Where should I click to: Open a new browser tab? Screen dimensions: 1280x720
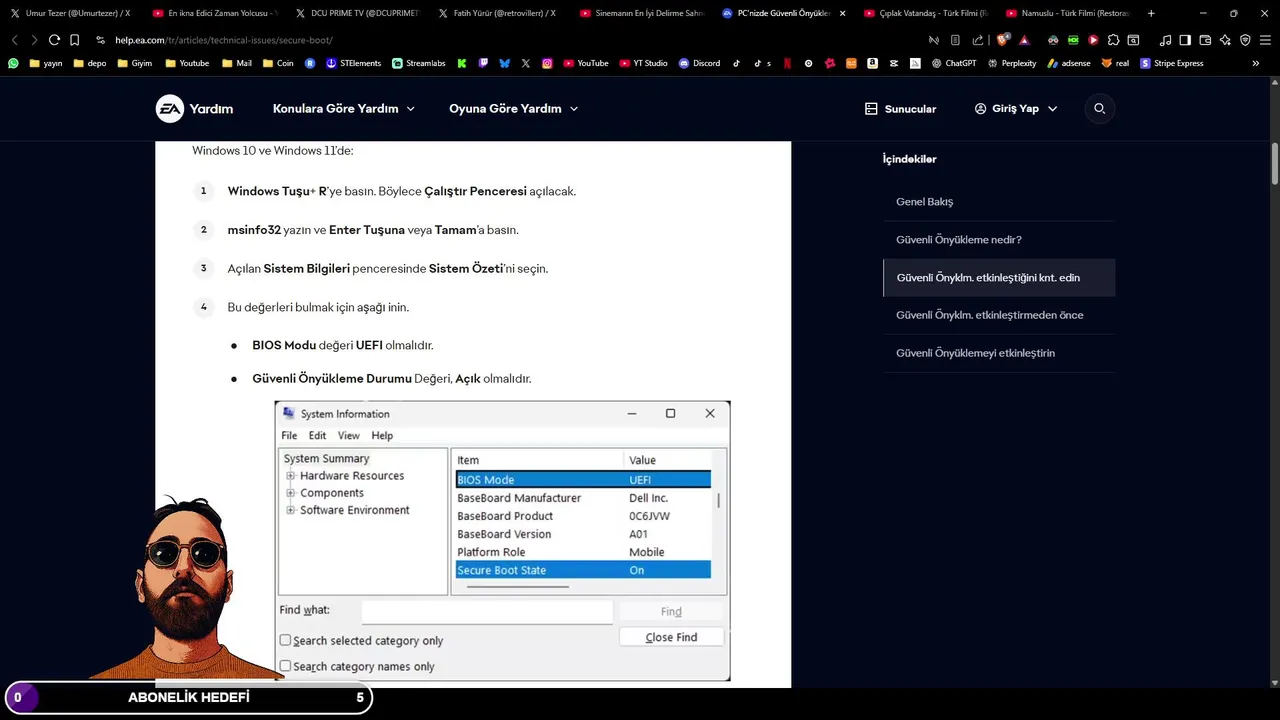[x=1151, y=13]
